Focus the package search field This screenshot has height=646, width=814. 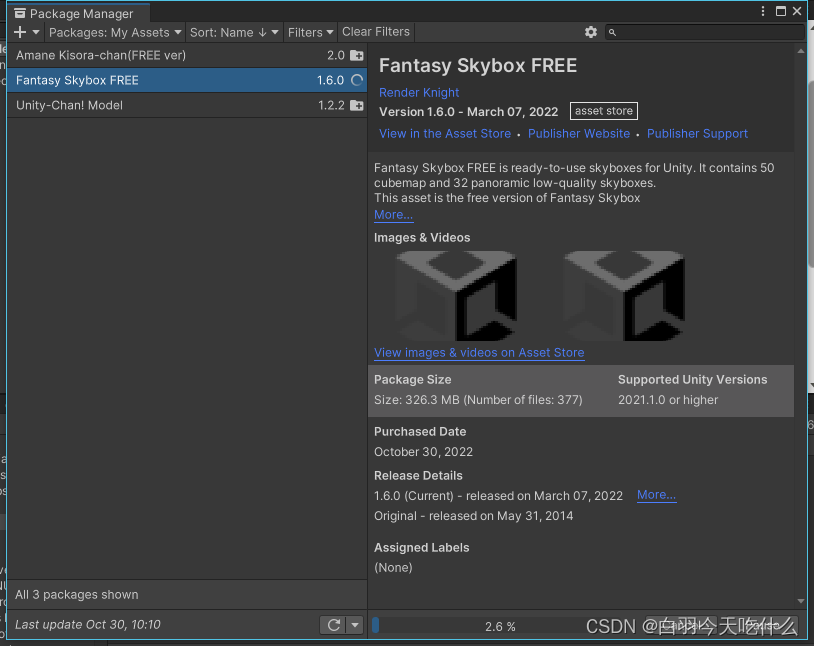click(x=704, y=32)
